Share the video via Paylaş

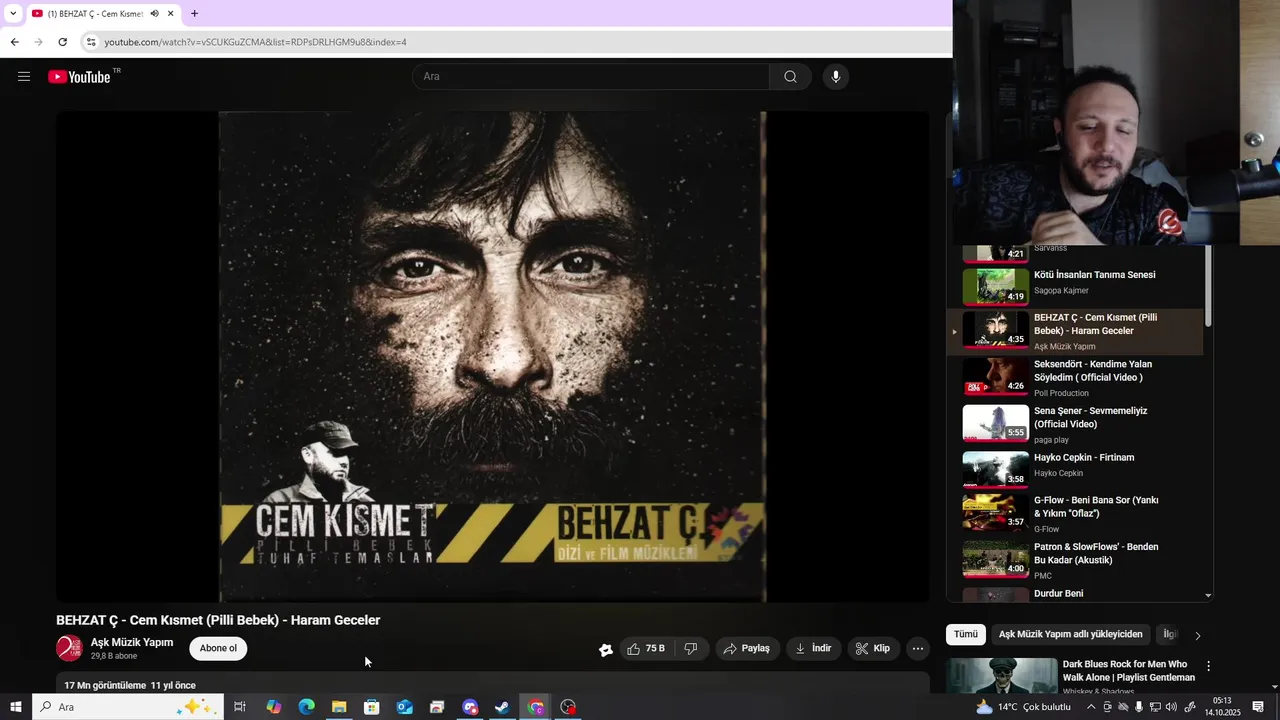746,648
